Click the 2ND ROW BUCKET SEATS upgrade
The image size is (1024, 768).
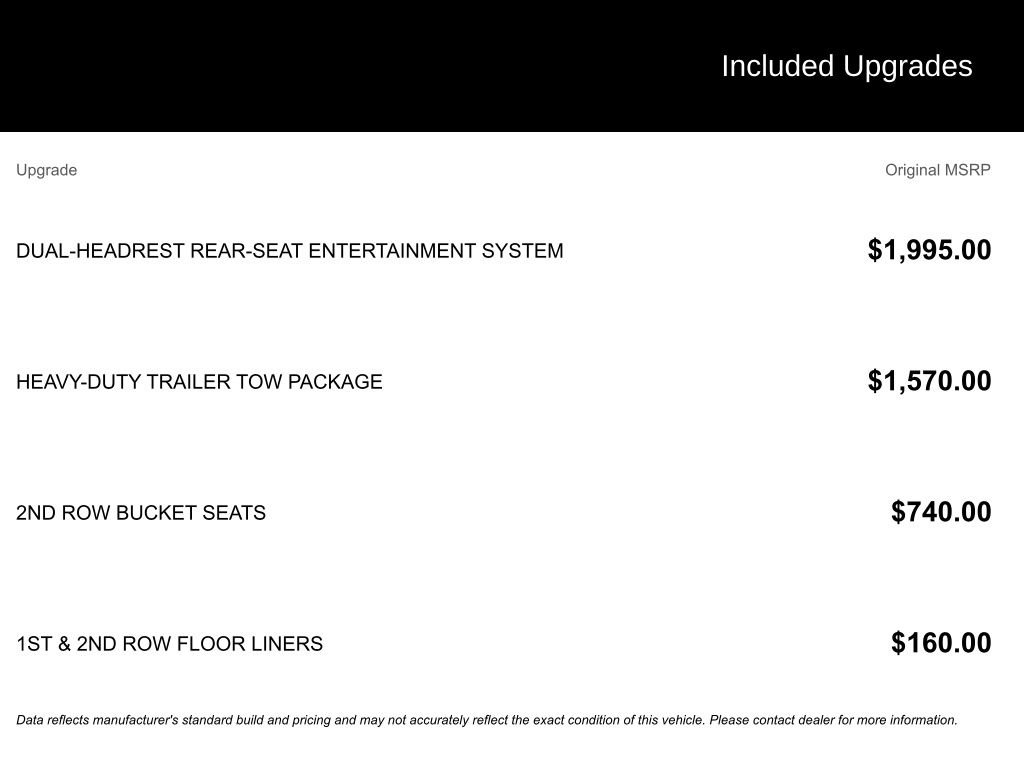(x=141, y=513)
